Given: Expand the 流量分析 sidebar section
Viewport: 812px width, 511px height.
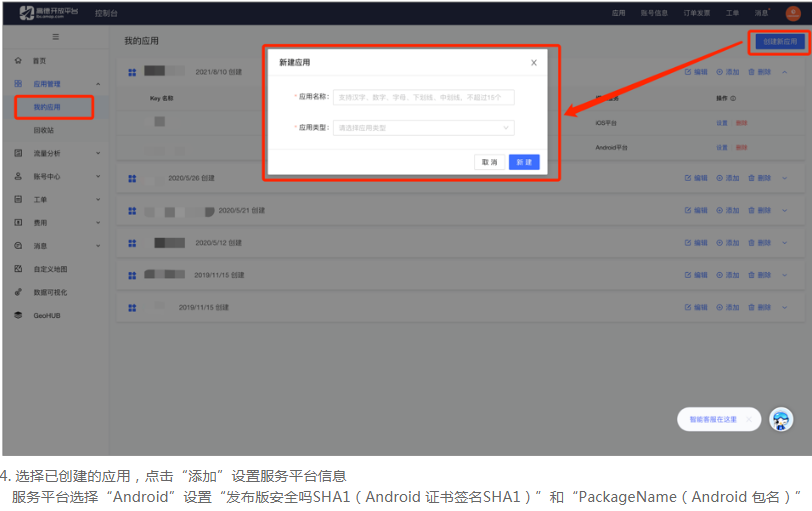Looking at the screenshot, I should click(x=98, y=153).
